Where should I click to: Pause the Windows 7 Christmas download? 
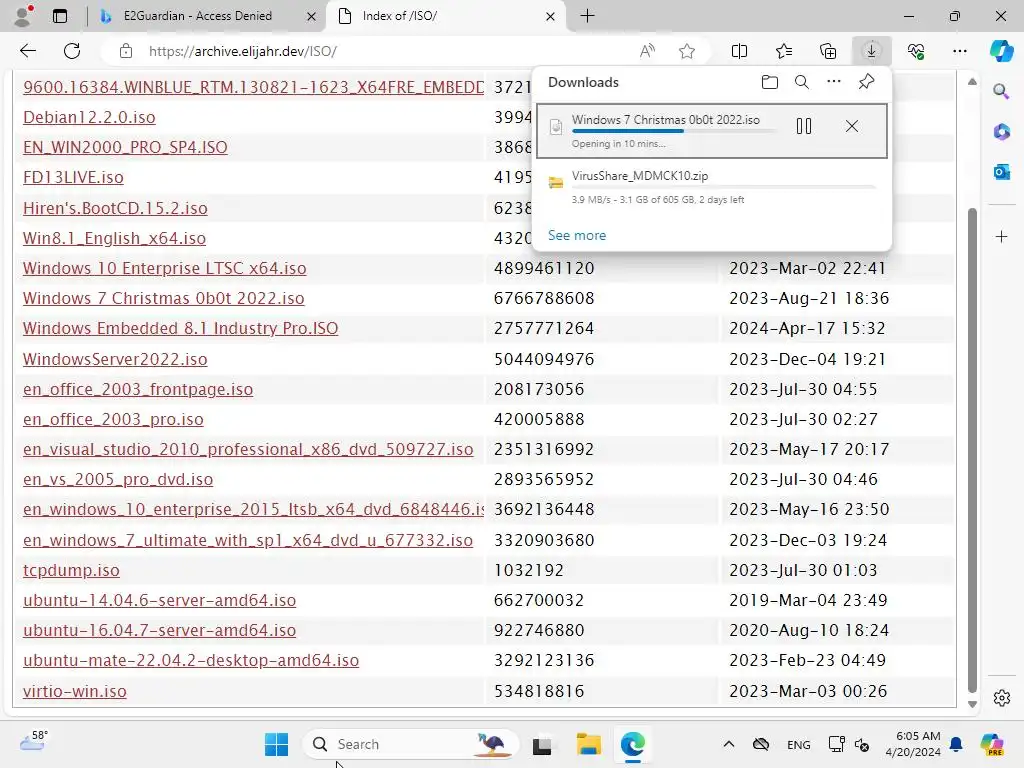804,126
